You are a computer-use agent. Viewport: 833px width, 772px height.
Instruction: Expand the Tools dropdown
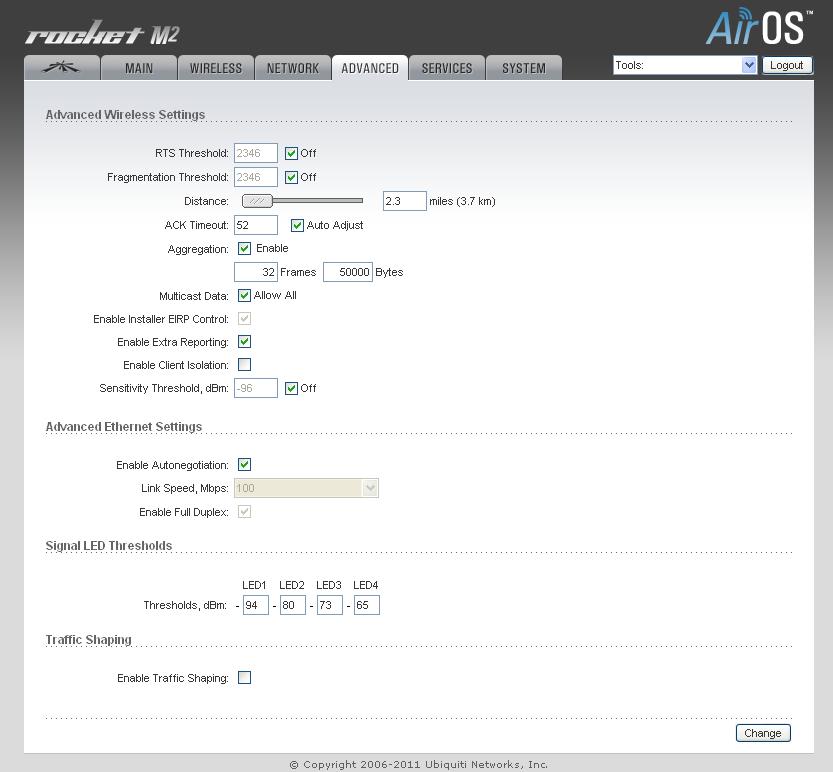pos(685,65)
